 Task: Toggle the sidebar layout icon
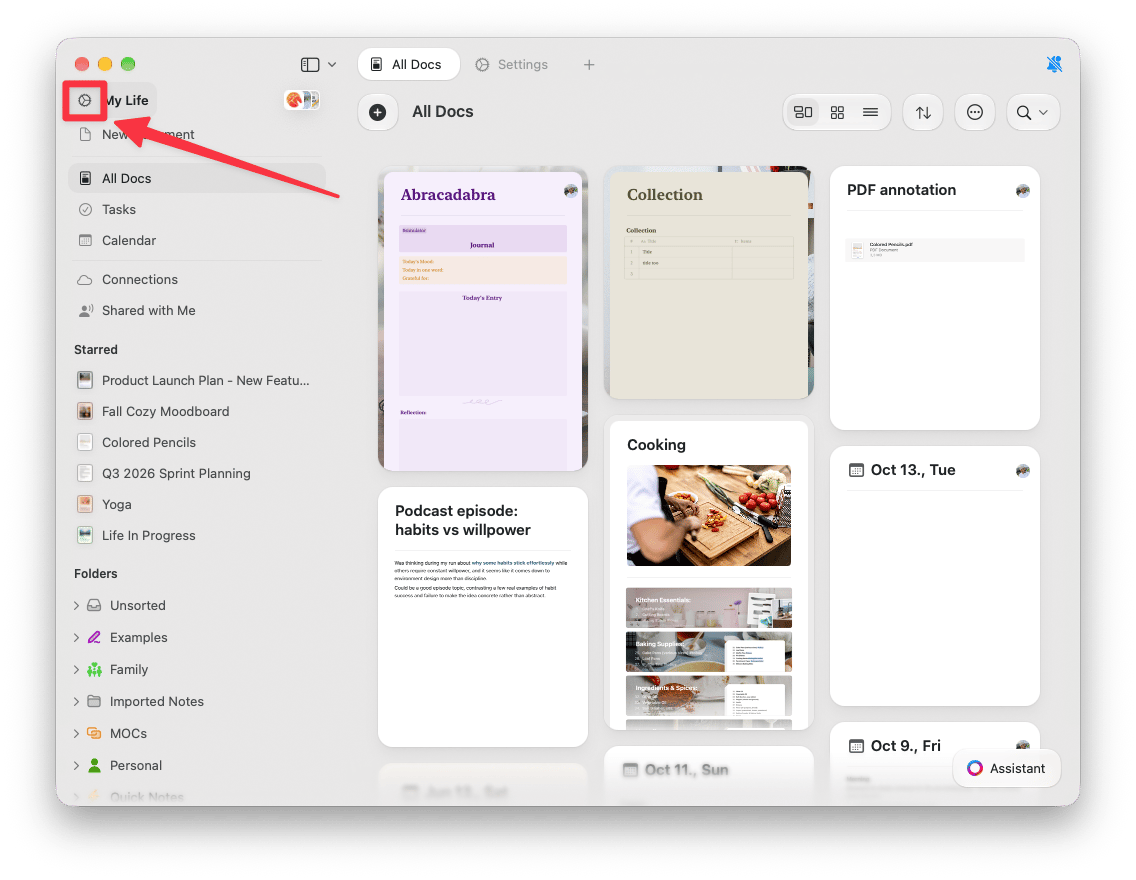[310, 64]
